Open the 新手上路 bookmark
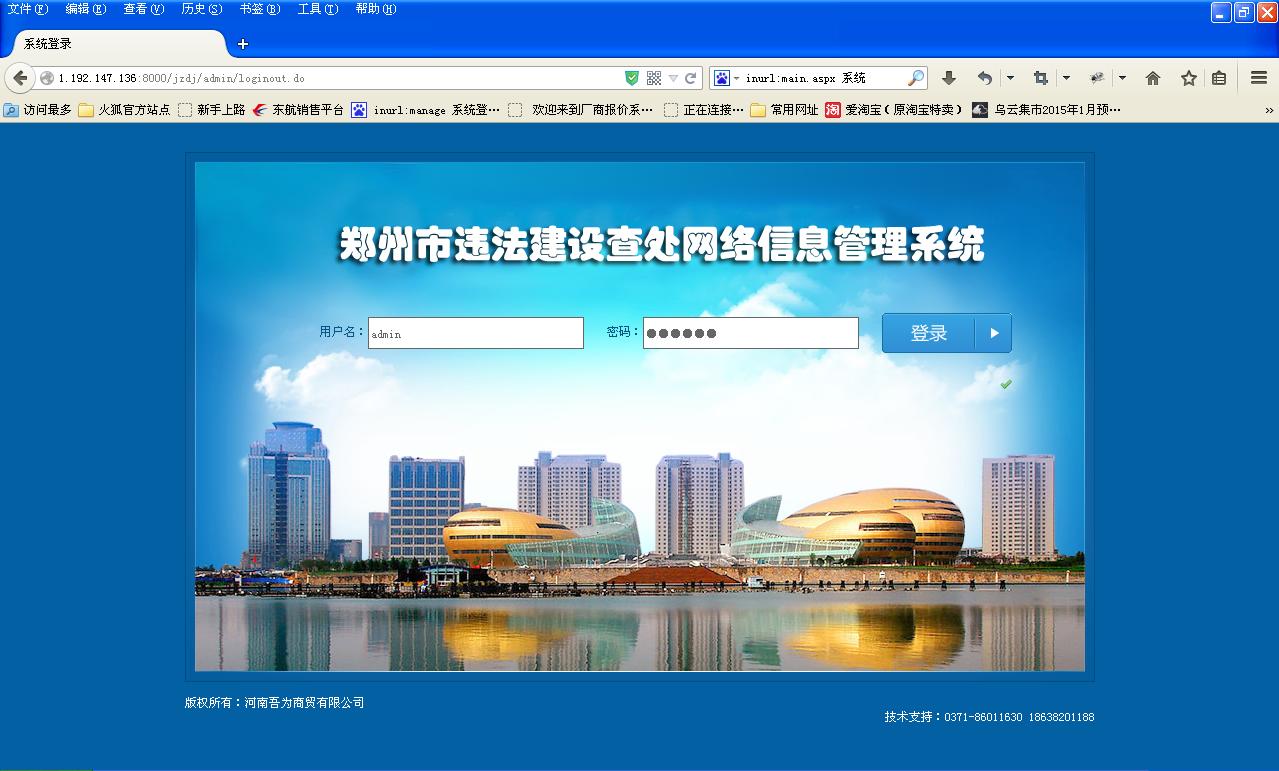Screen dimensions: 1279x771 [212, 110]
